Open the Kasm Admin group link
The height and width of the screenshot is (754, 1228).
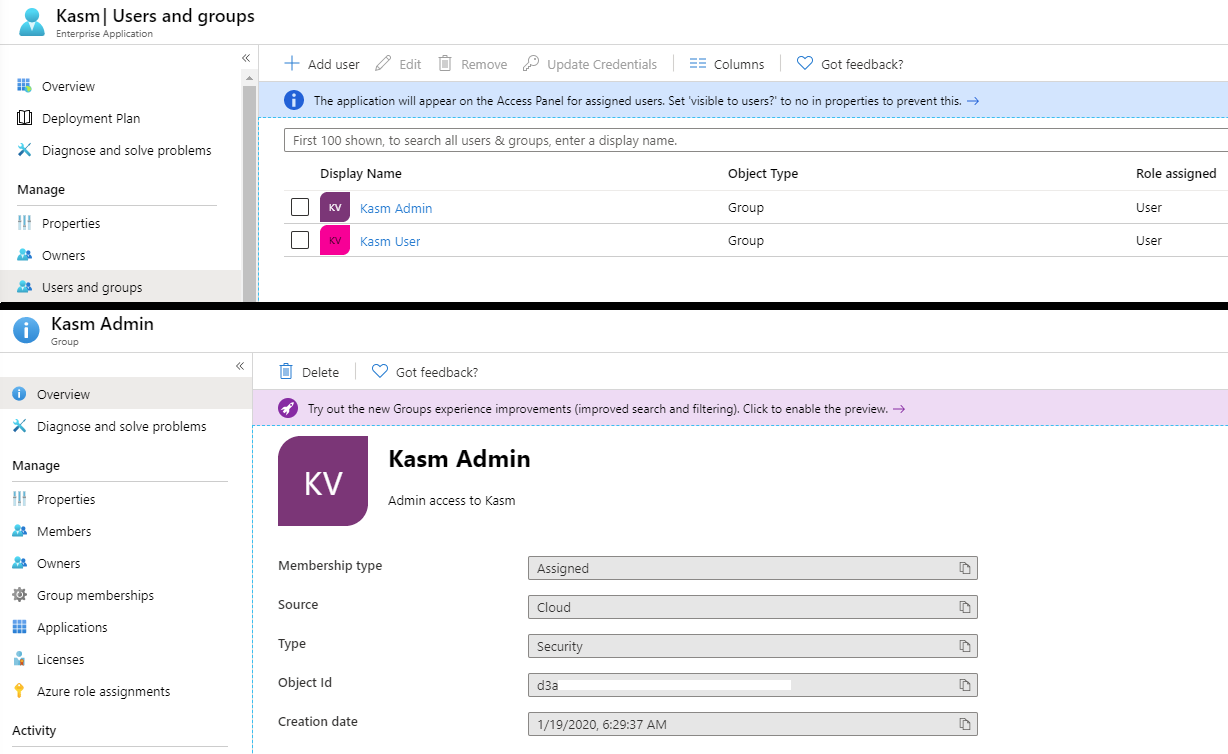point(396,208)
